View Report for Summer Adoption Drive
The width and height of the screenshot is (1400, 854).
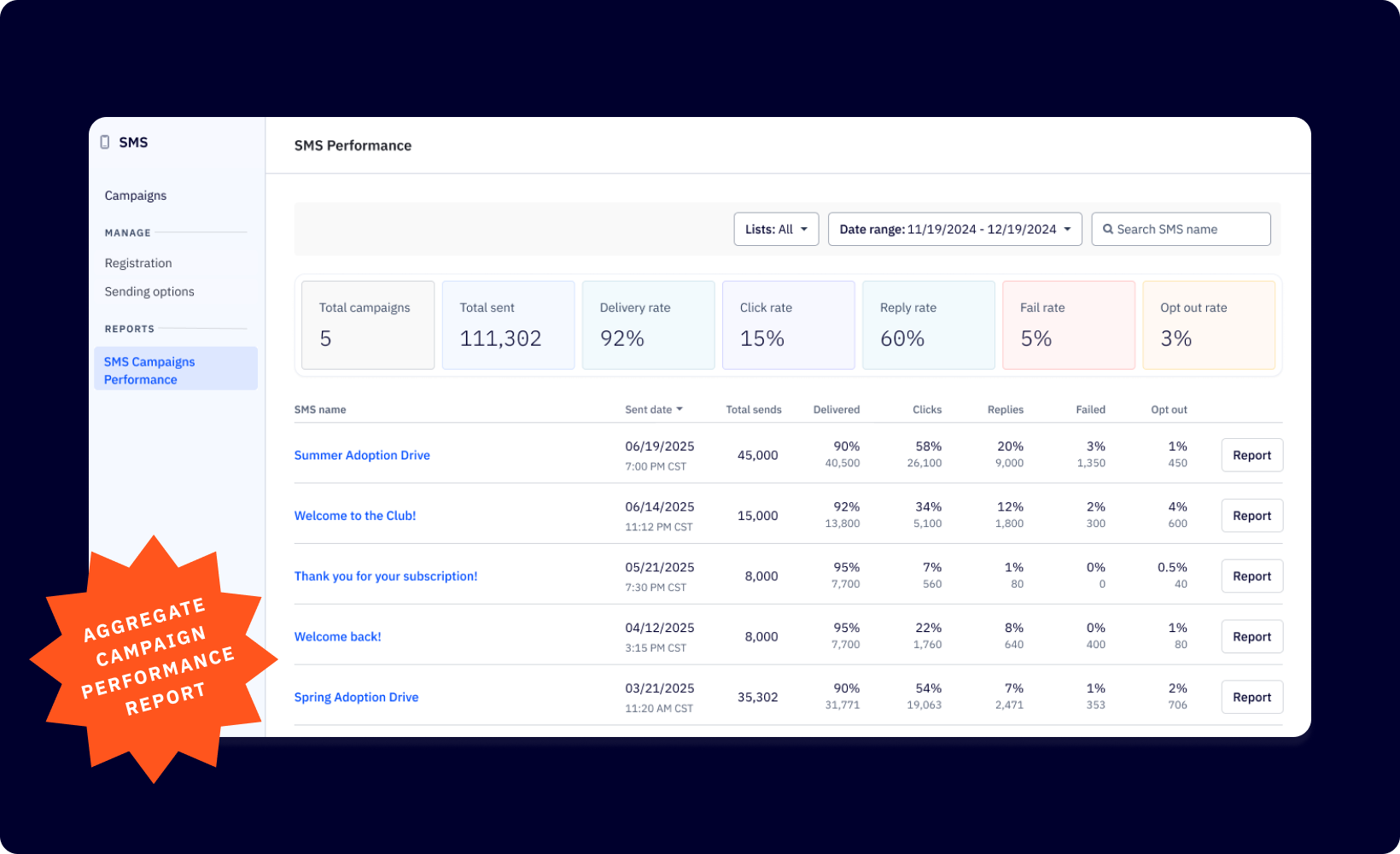coord(1251,455)
